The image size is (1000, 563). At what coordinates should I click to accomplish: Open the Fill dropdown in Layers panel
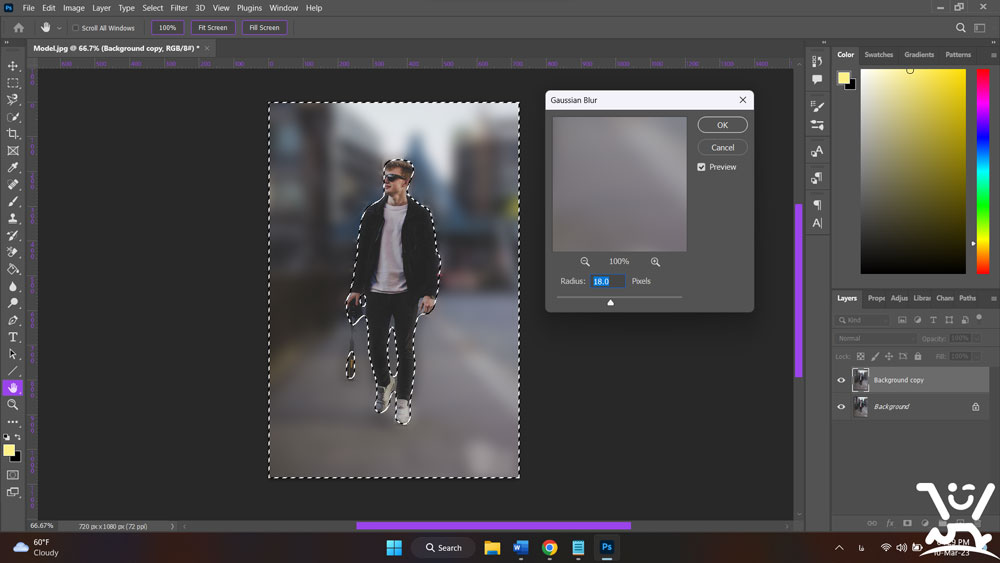tap(976, 356)
